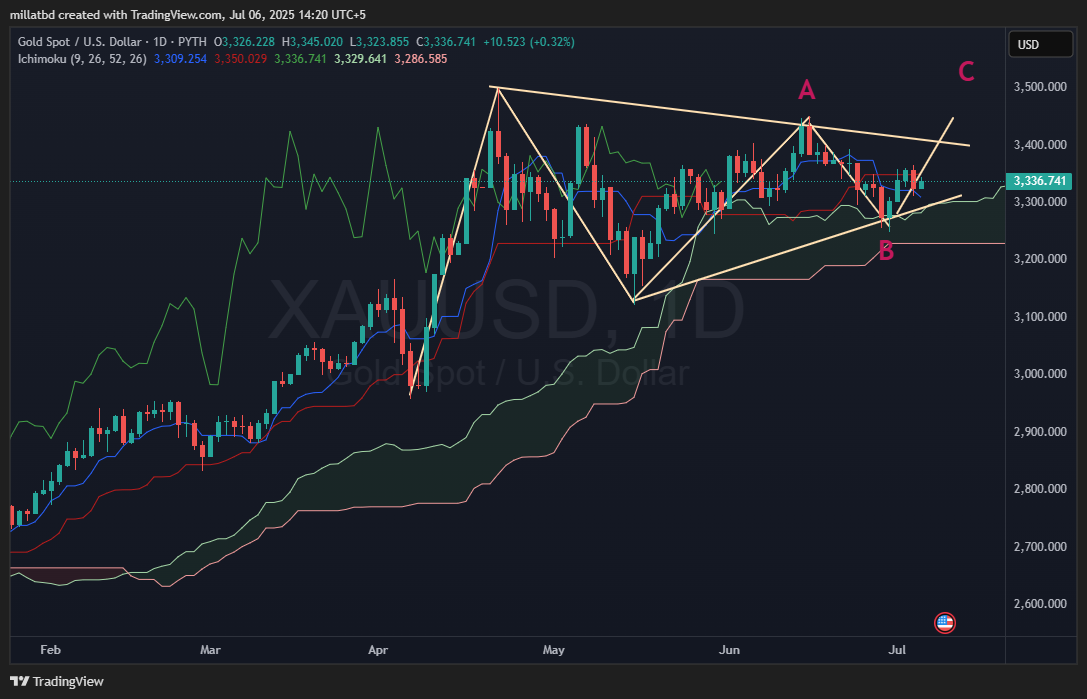
Task: Click the Mar label on the time axis
Action: click(x=210, y=650)
